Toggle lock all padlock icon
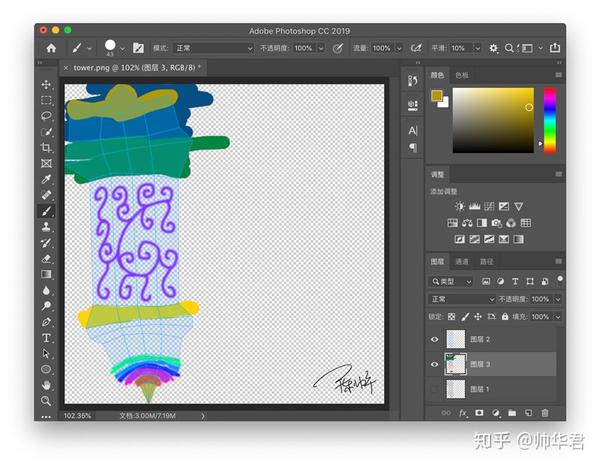 pos(505,317)
